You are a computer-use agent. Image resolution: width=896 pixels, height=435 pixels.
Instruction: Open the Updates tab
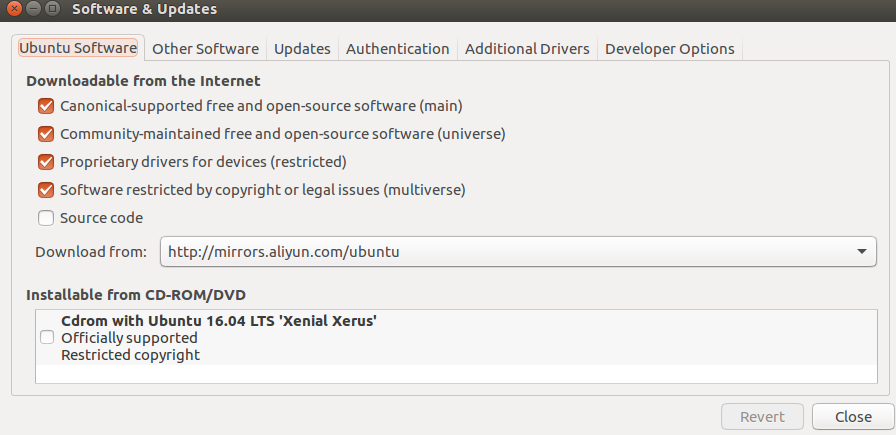[x=302, y=49]
